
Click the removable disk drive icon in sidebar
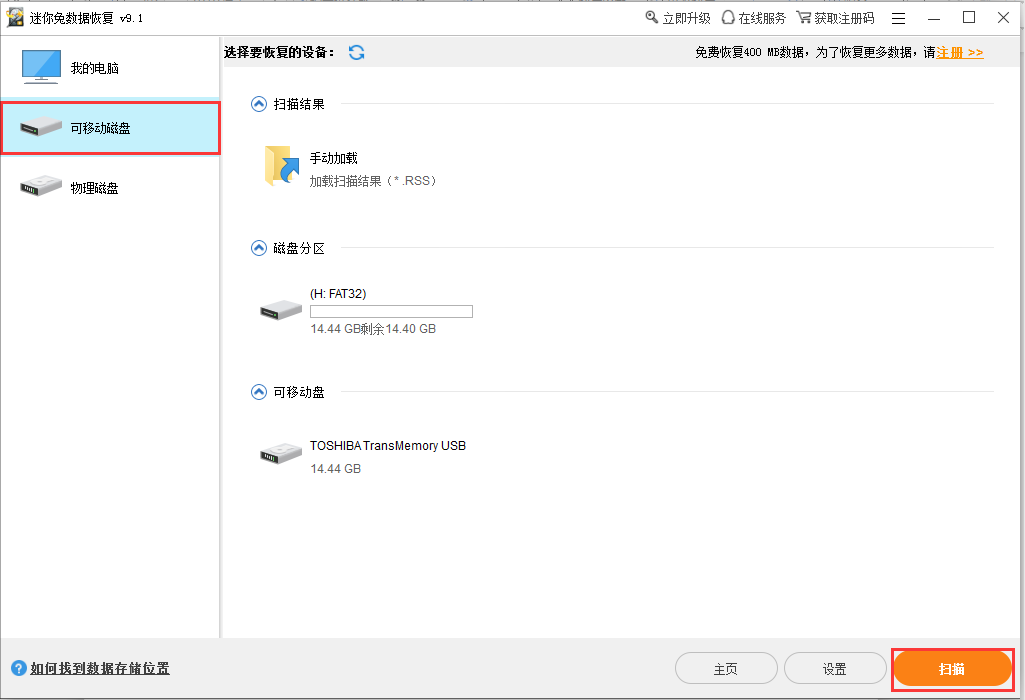point(41,127)
